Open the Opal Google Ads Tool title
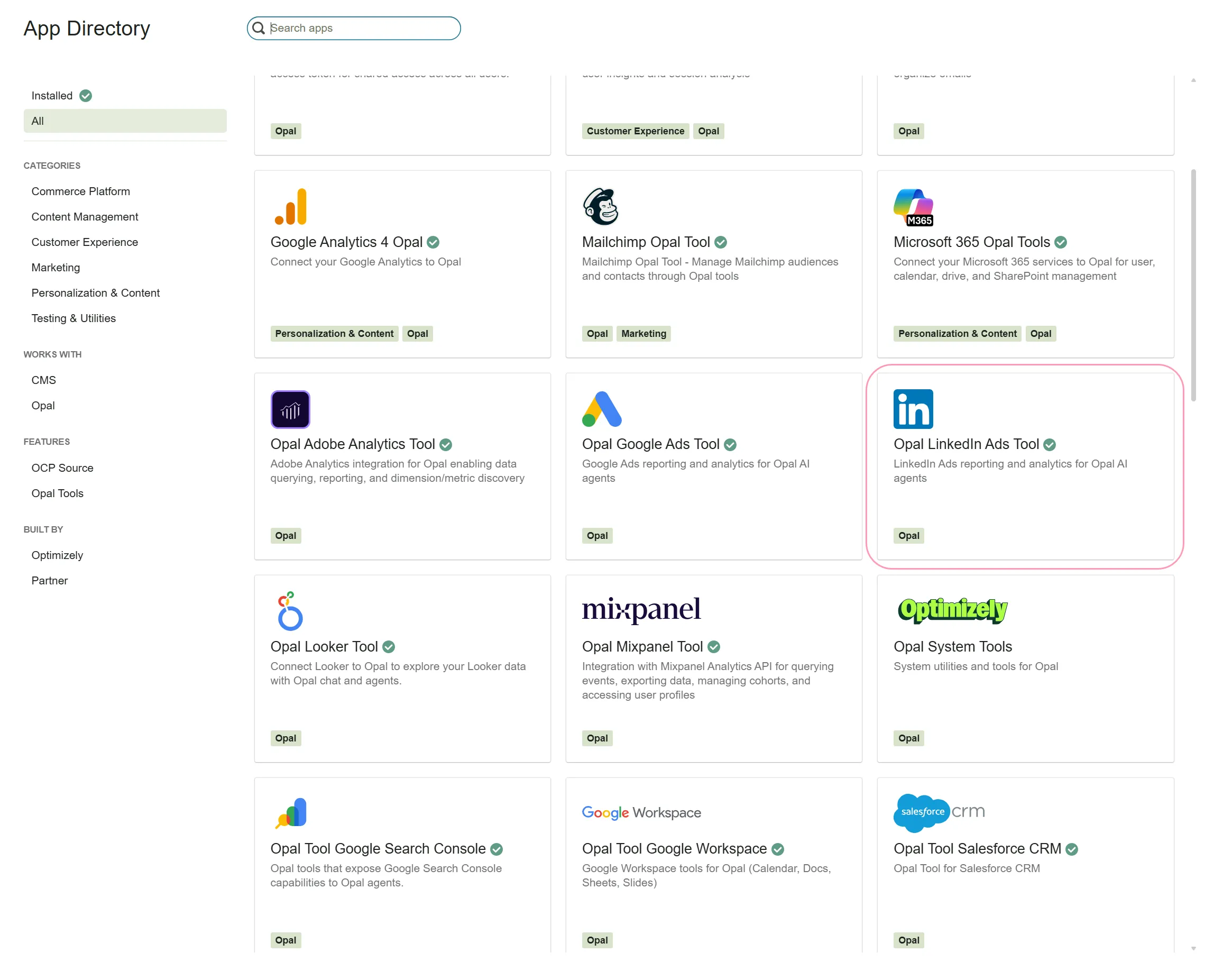1214x980 pixels. [651, 444]
